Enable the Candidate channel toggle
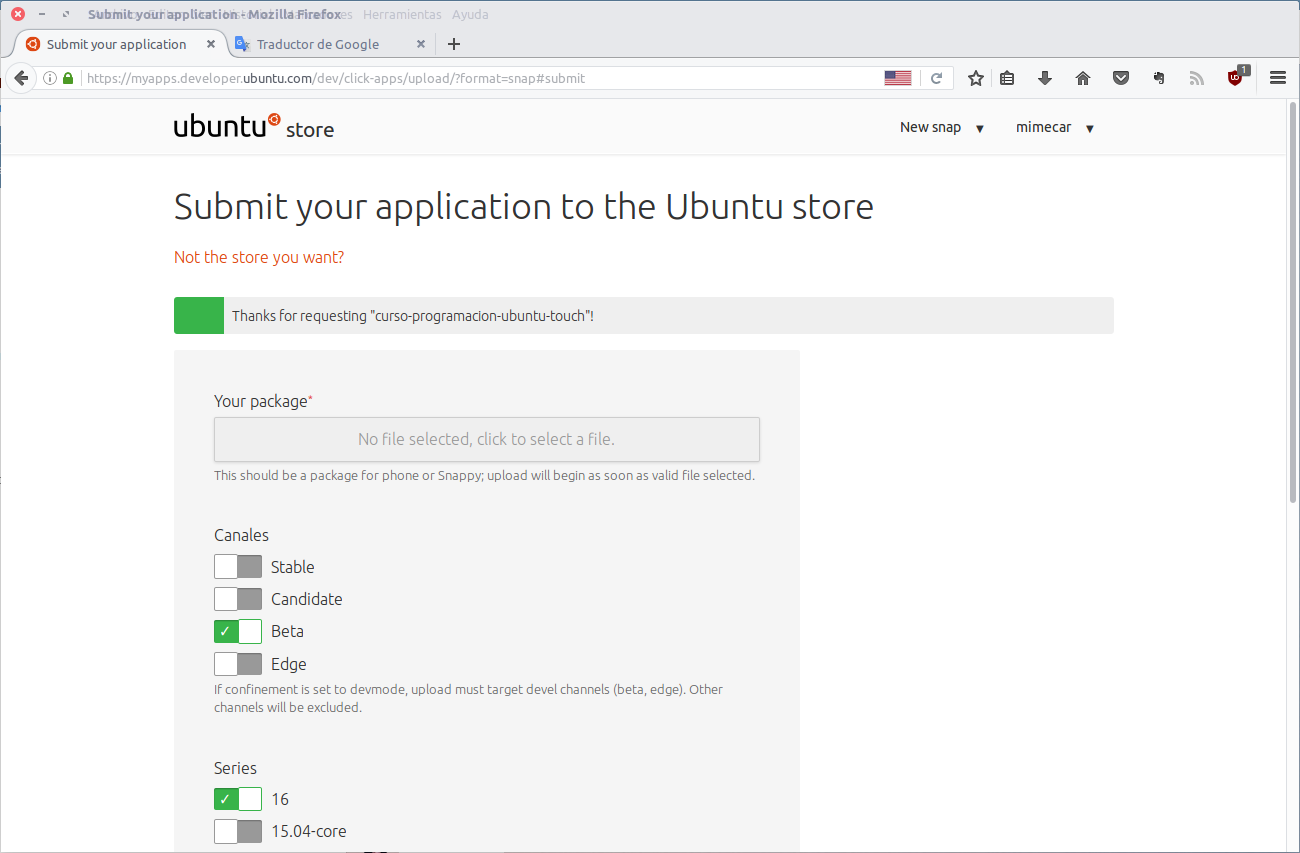 pos(238,599)
